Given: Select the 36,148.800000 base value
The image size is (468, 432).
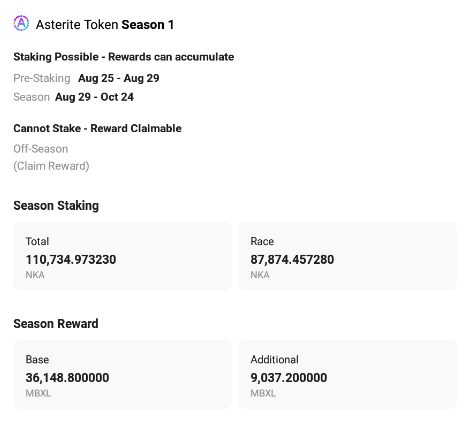Looking at the screenshot, I should [x=67, y=378].
